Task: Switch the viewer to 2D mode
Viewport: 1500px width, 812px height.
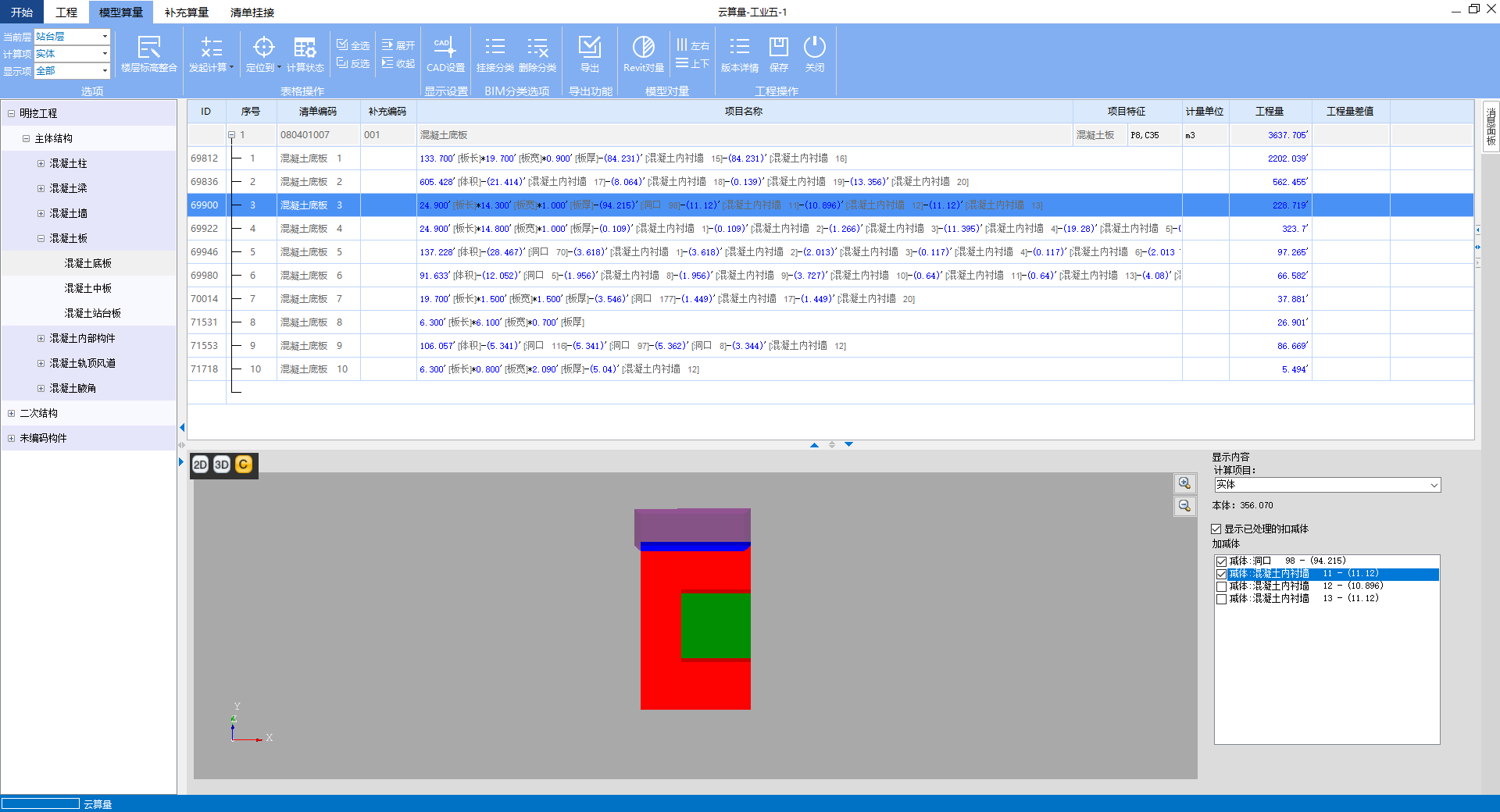Action: click(x=200, y=465)
